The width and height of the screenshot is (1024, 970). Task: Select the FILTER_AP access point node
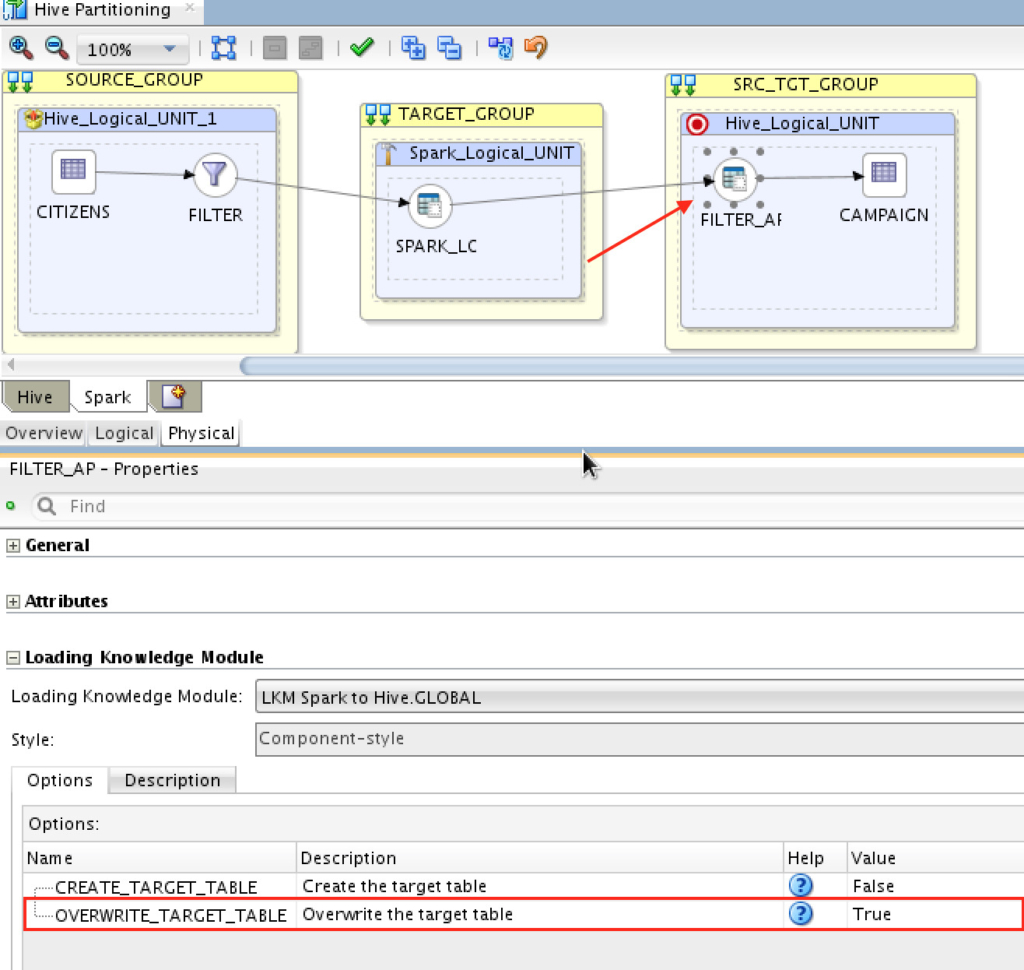click(x=735, y=178)
